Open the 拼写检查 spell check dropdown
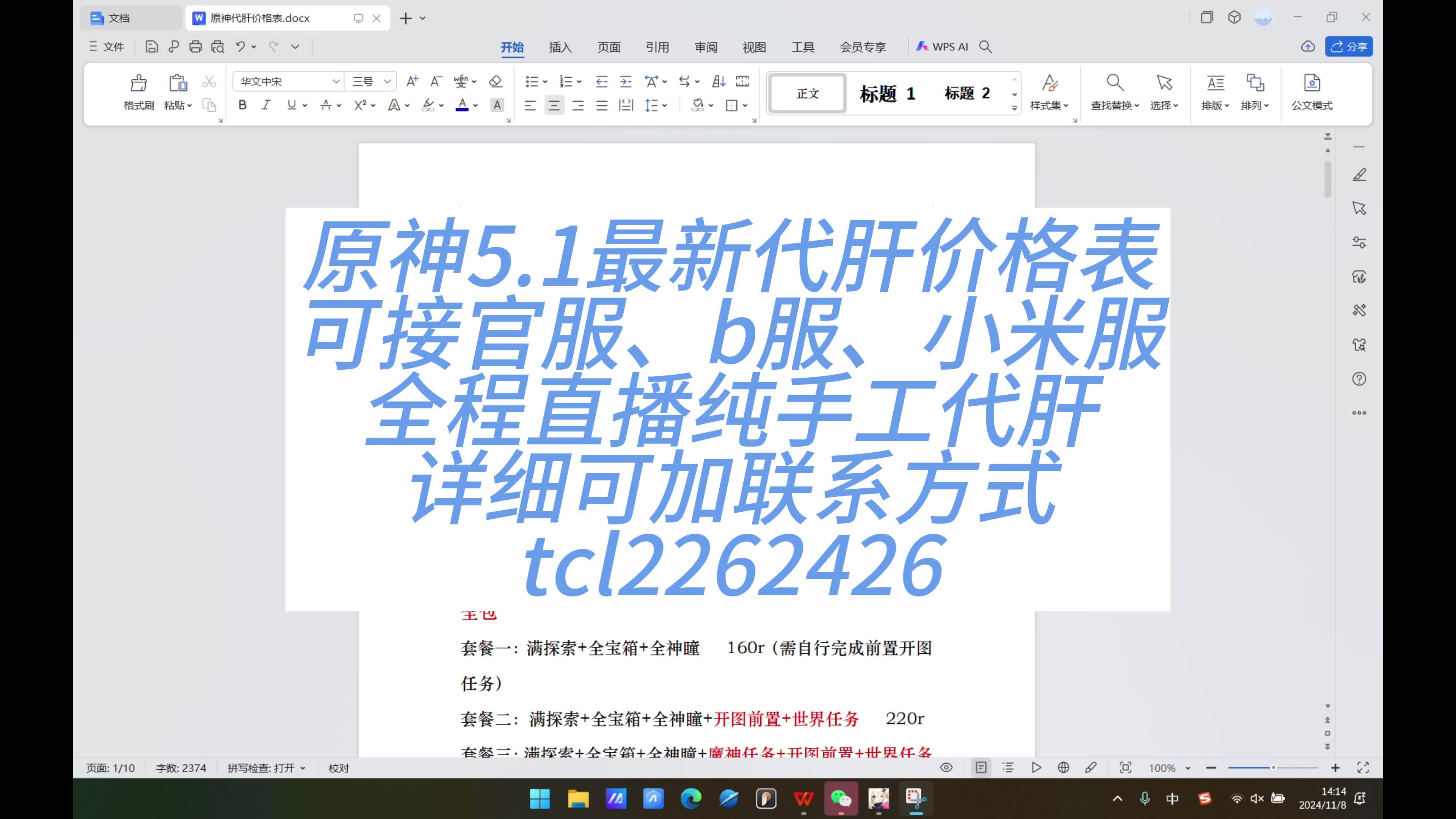This screenshot has width=1456, height=819. pyautogui.click(x=266, y=768)
